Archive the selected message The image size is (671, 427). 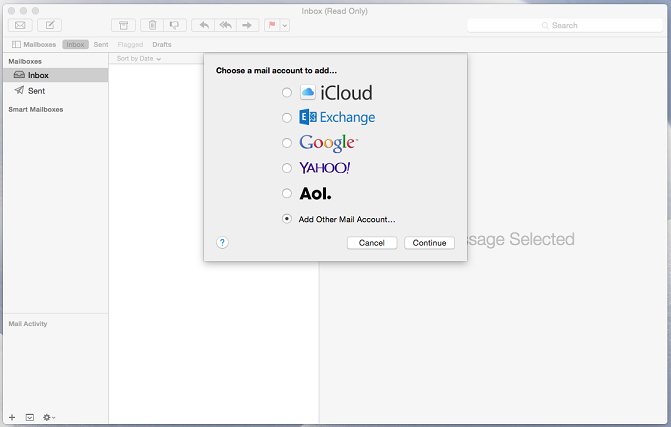tap(123, 25)
